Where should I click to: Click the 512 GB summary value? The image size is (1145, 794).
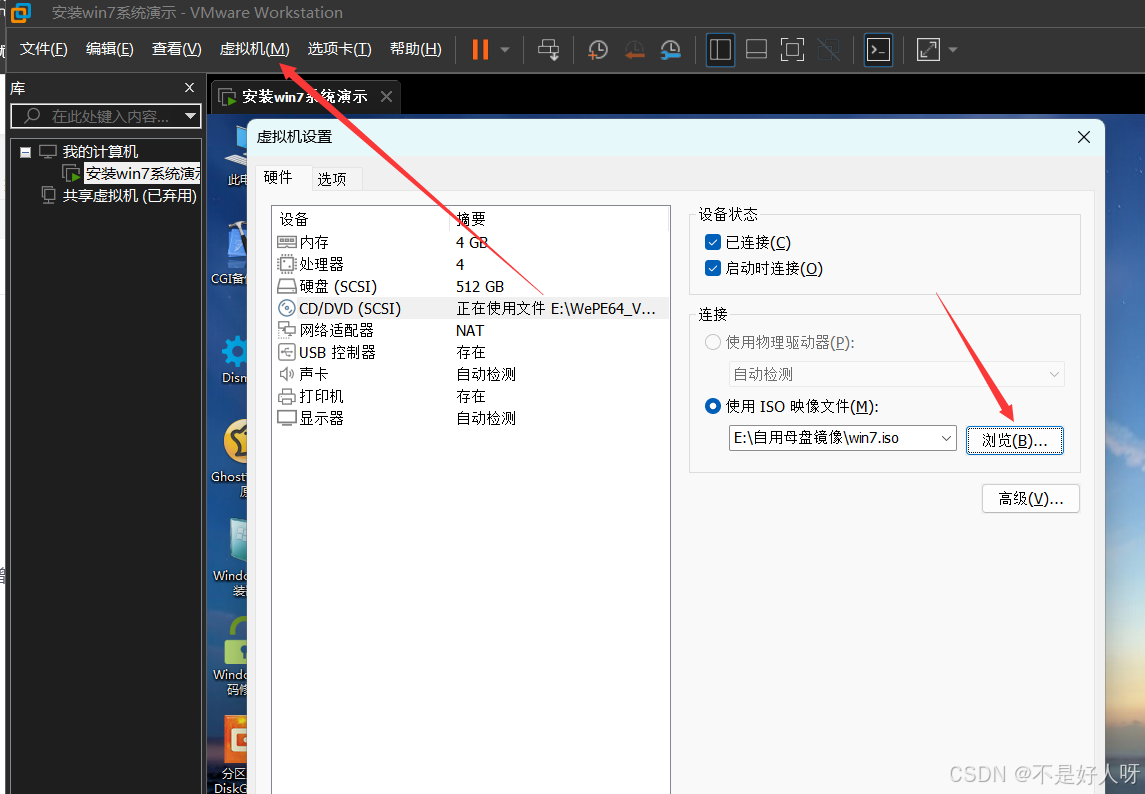[480, 286]
